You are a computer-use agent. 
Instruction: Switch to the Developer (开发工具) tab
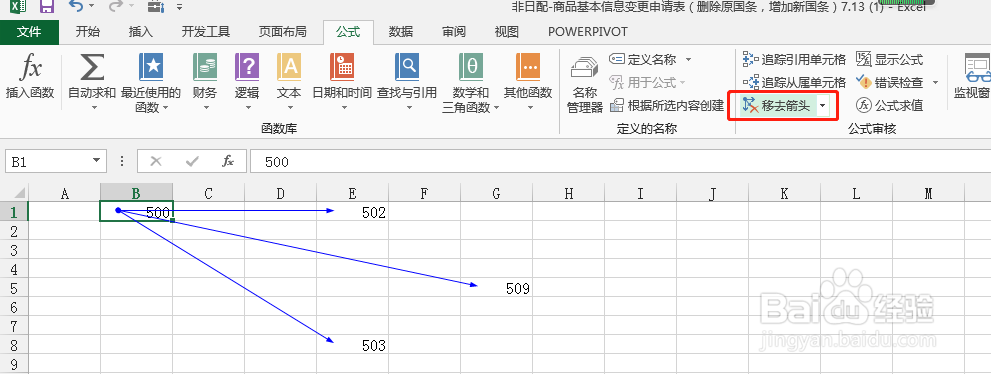206,32
